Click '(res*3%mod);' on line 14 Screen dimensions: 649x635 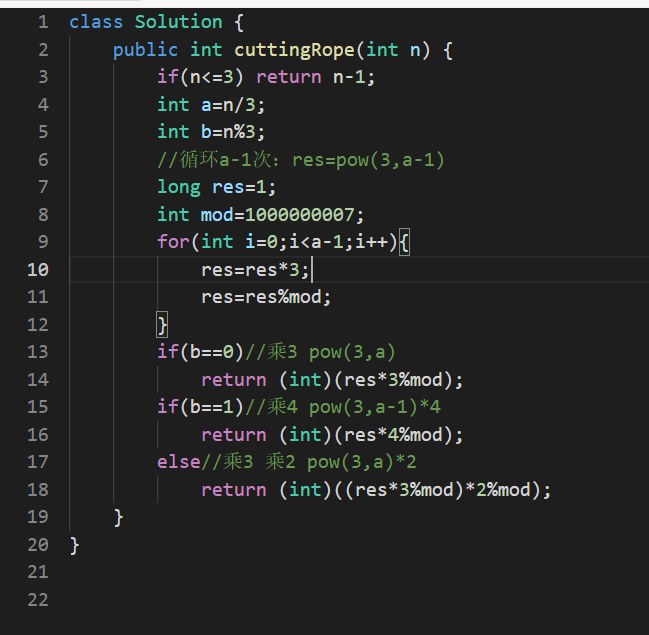[x=398, y=380]
